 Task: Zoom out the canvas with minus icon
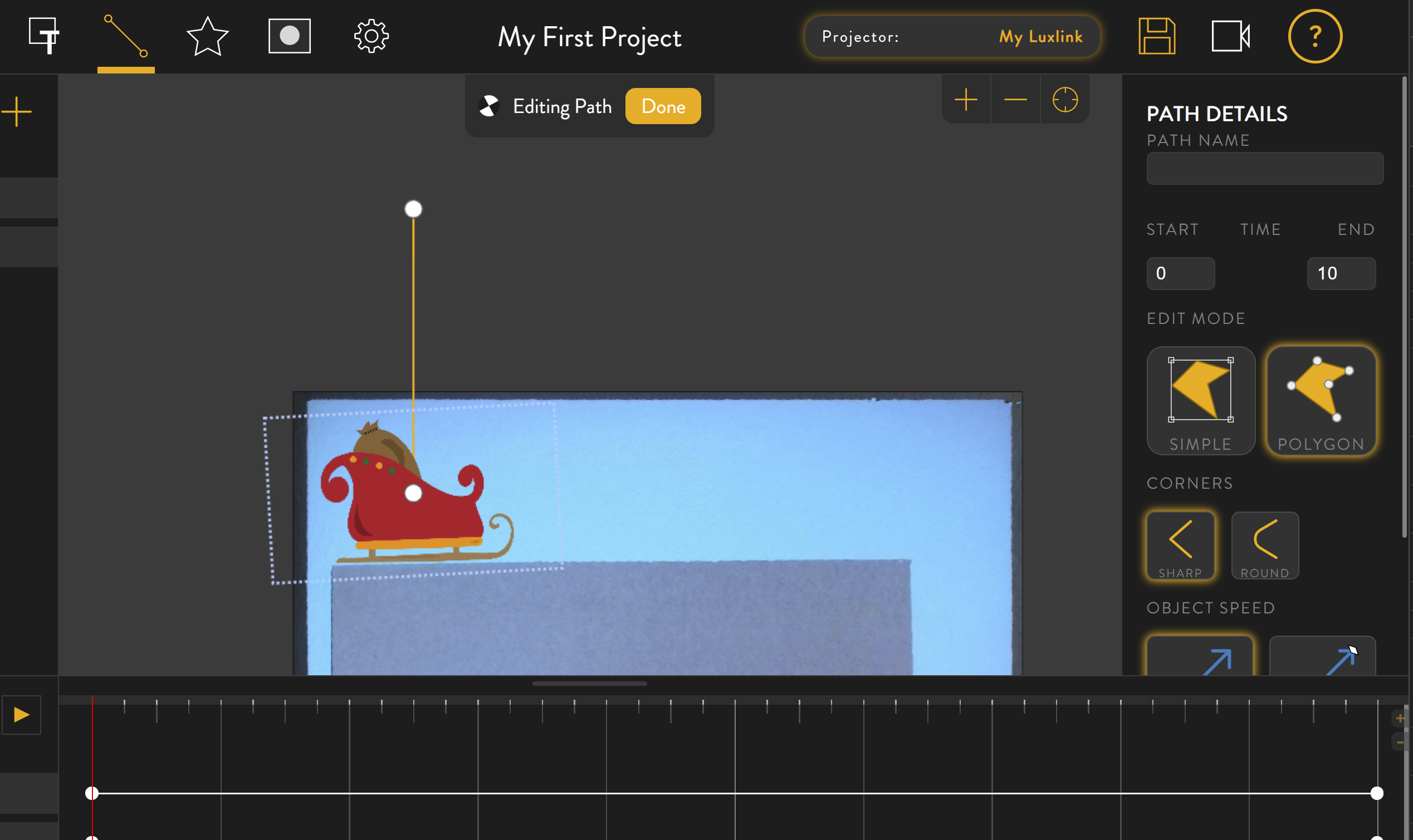click(x=1015, y=100)
